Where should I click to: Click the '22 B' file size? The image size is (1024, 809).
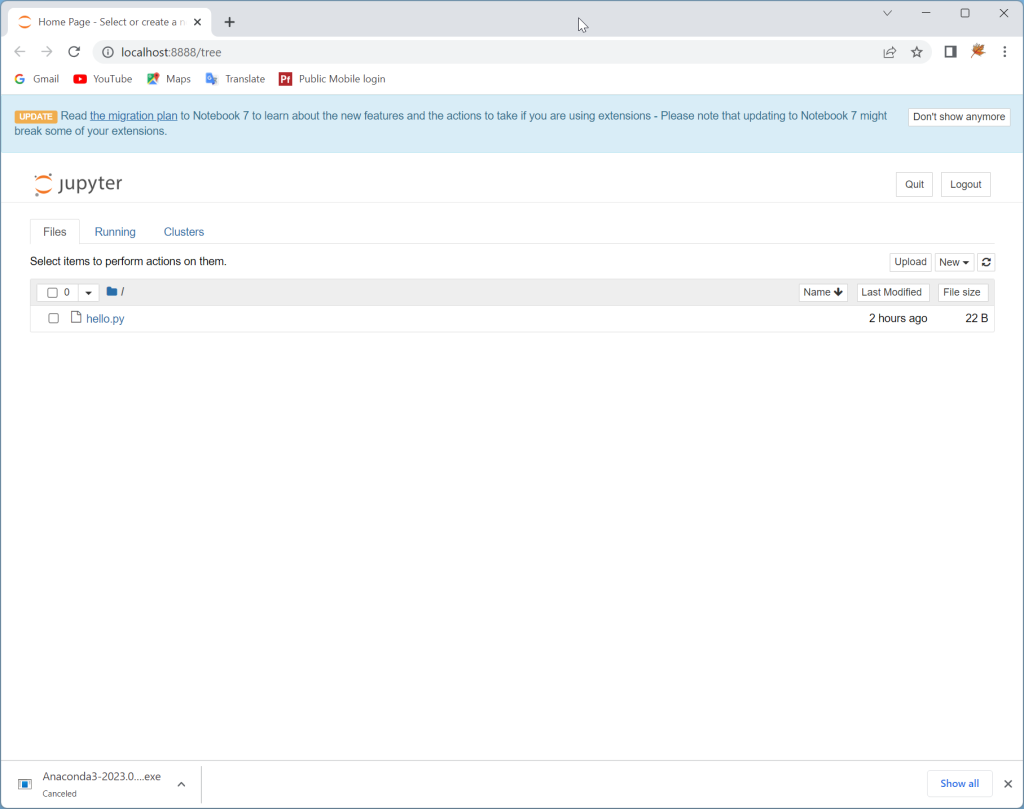tap(976, 318)
